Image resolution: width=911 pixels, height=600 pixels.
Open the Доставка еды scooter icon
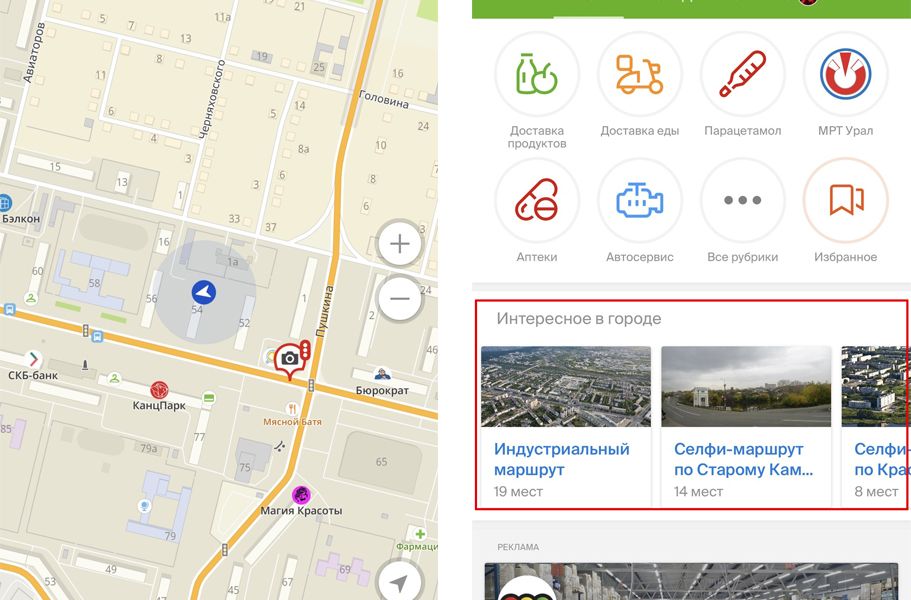pos(640,74)
